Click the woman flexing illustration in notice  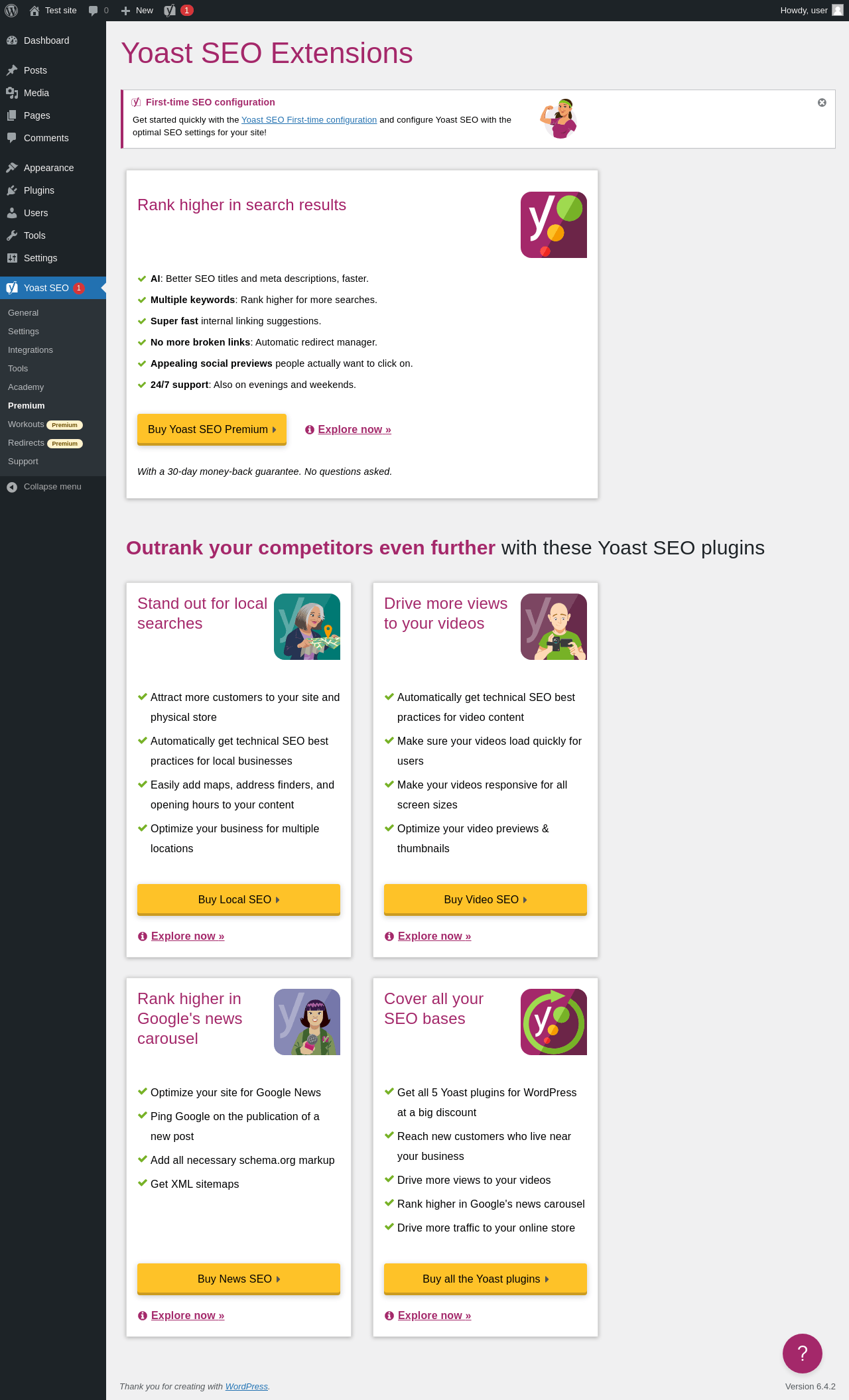click(558, 119)
